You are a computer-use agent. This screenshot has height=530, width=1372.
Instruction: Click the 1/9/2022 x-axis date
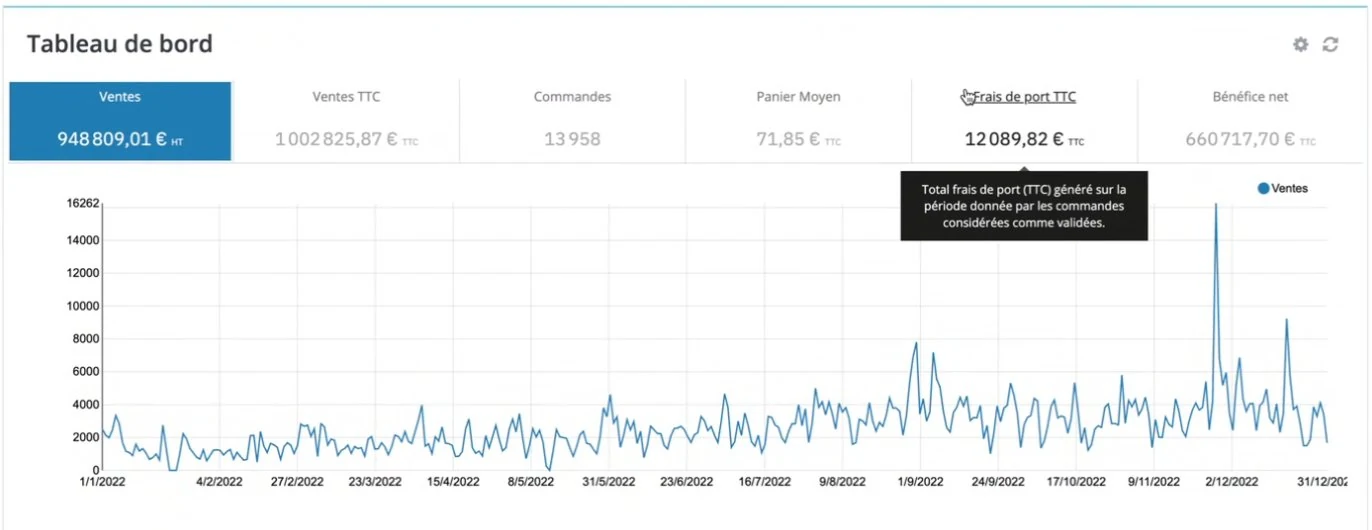[x=920, y=481]
